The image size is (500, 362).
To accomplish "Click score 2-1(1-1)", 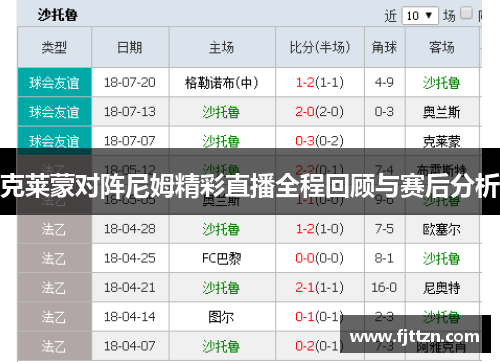I will 320,288.
